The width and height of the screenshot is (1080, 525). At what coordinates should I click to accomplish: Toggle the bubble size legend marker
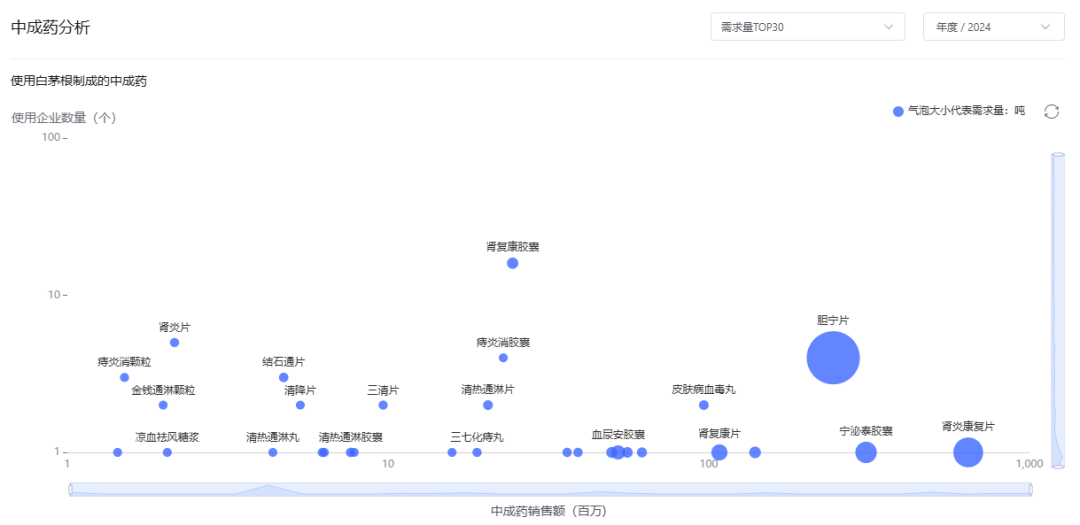point(897,112)
